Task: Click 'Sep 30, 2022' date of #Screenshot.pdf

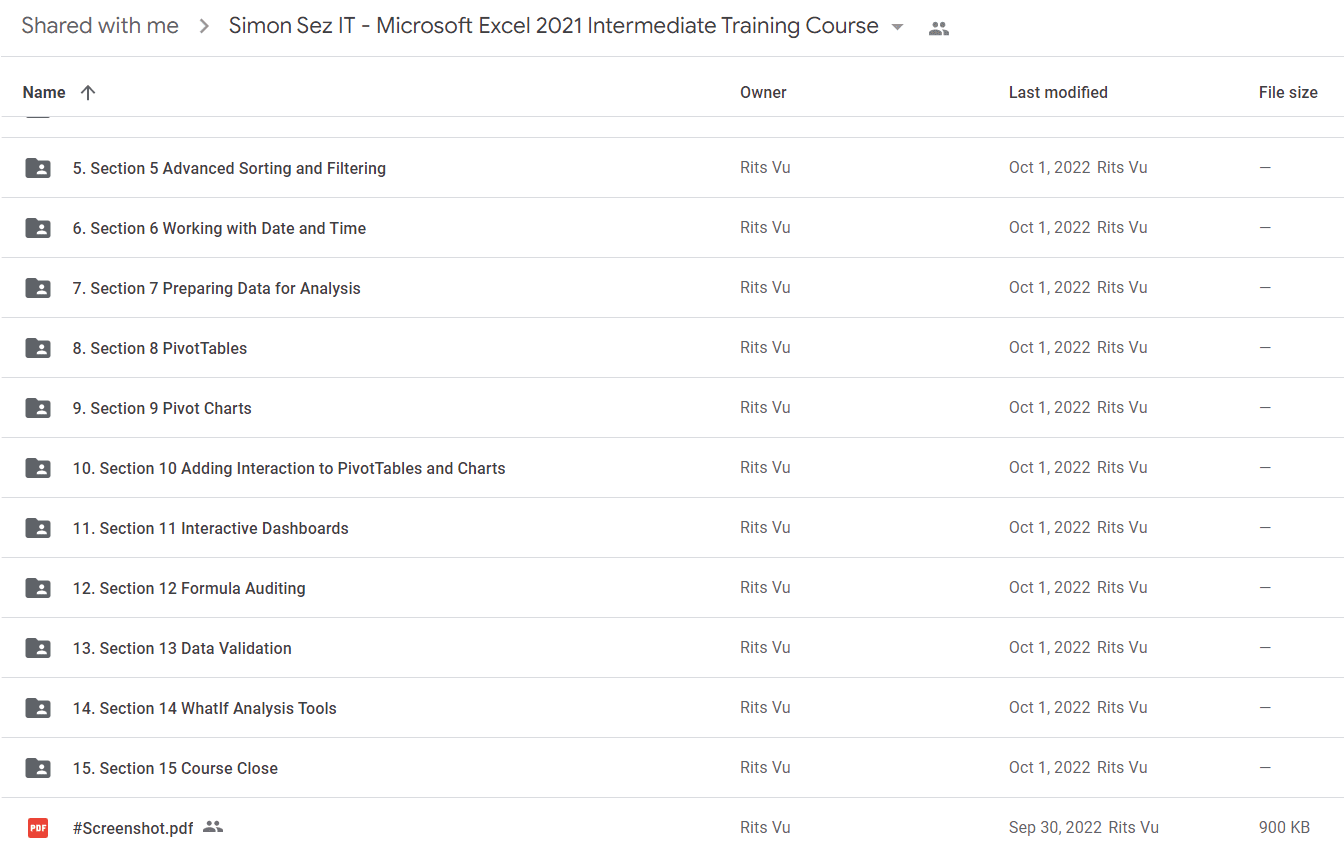Action: [x=1055, y=828]
